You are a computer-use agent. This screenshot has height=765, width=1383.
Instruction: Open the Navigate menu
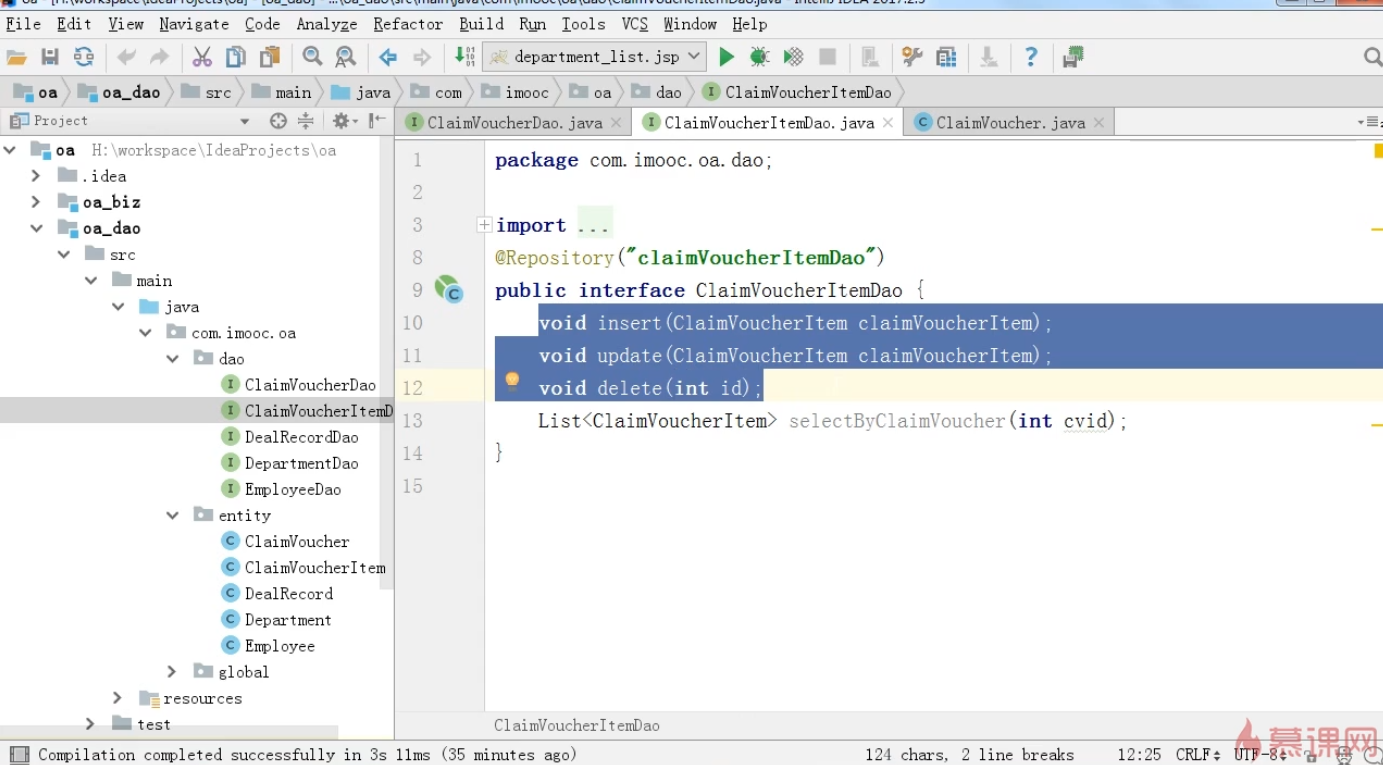(x=194, y=24)
